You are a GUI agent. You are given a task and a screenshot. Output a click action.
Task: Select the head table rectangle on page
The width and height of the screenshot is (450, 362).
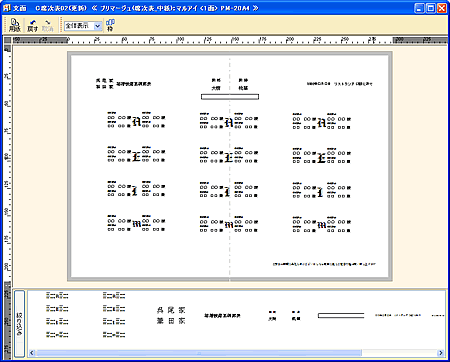230,97
